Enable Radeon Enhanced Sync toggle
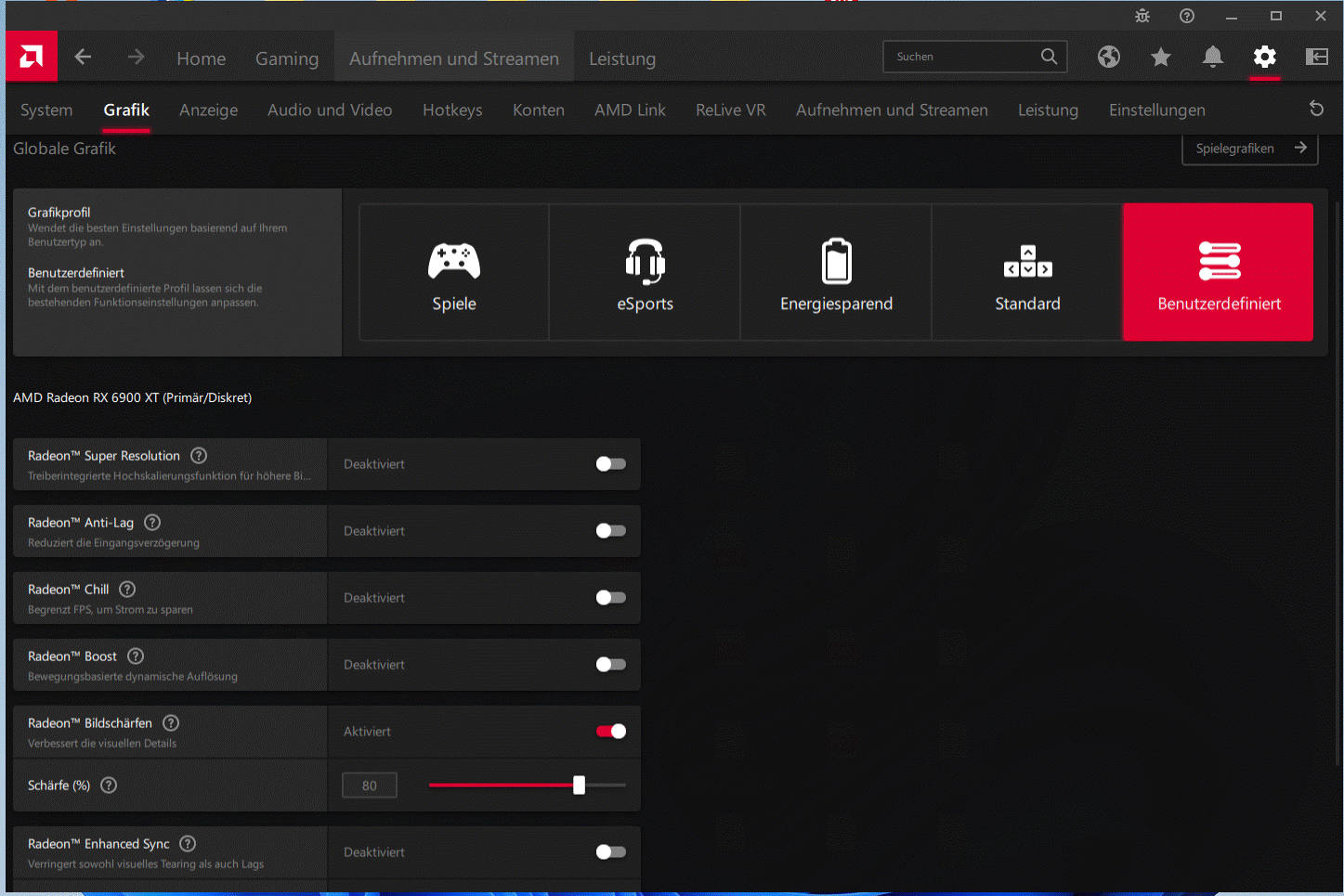 click(611, 852)
